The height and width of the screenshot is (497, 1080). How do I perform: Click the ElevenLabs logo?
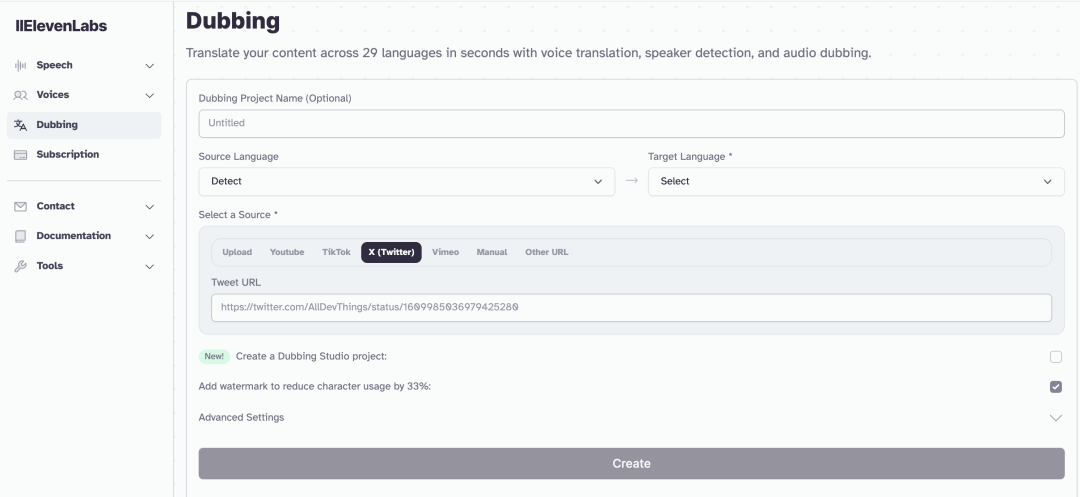click(61, 26)
